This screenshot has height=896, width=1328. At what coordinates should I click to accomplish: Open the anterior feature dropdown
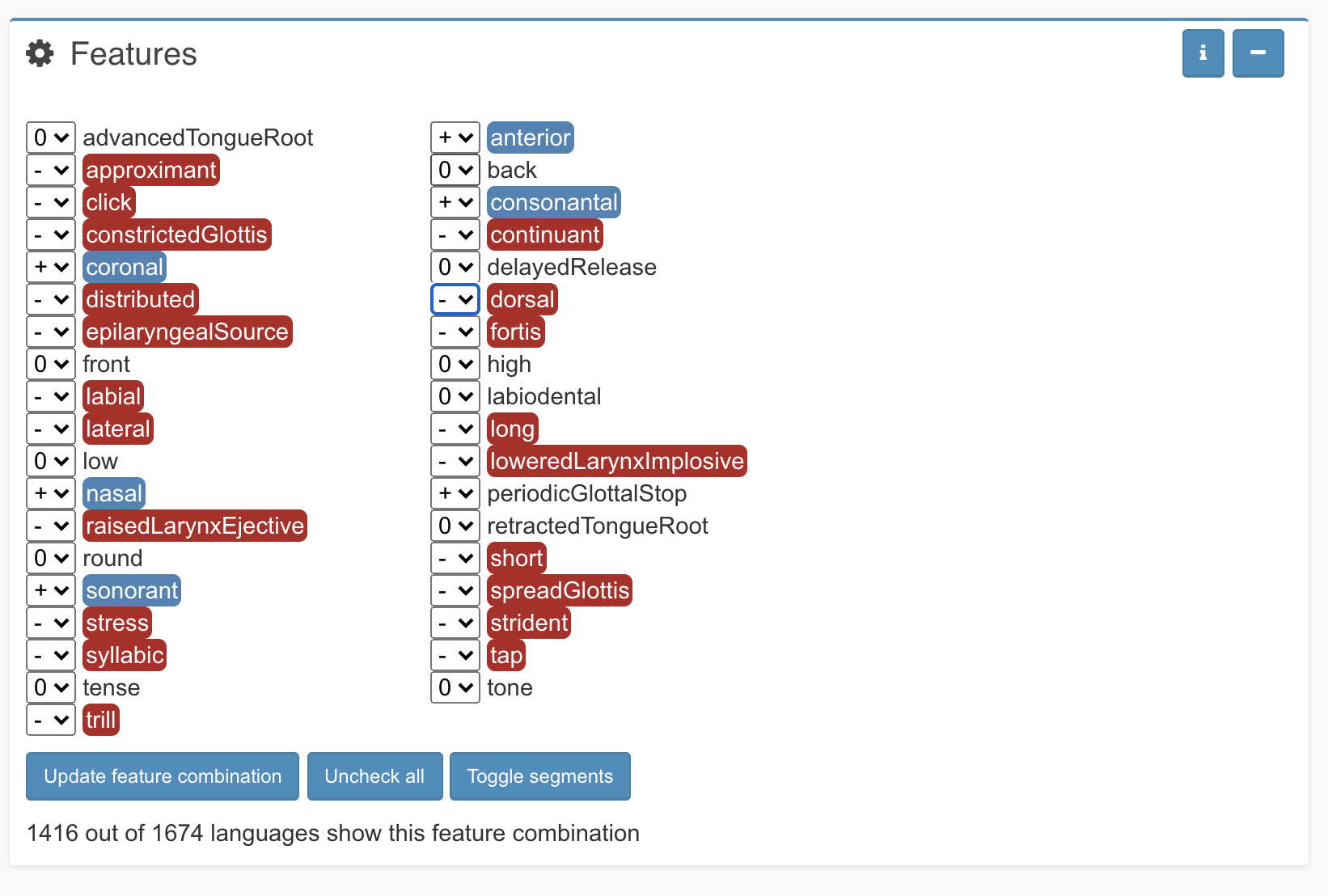455,137
